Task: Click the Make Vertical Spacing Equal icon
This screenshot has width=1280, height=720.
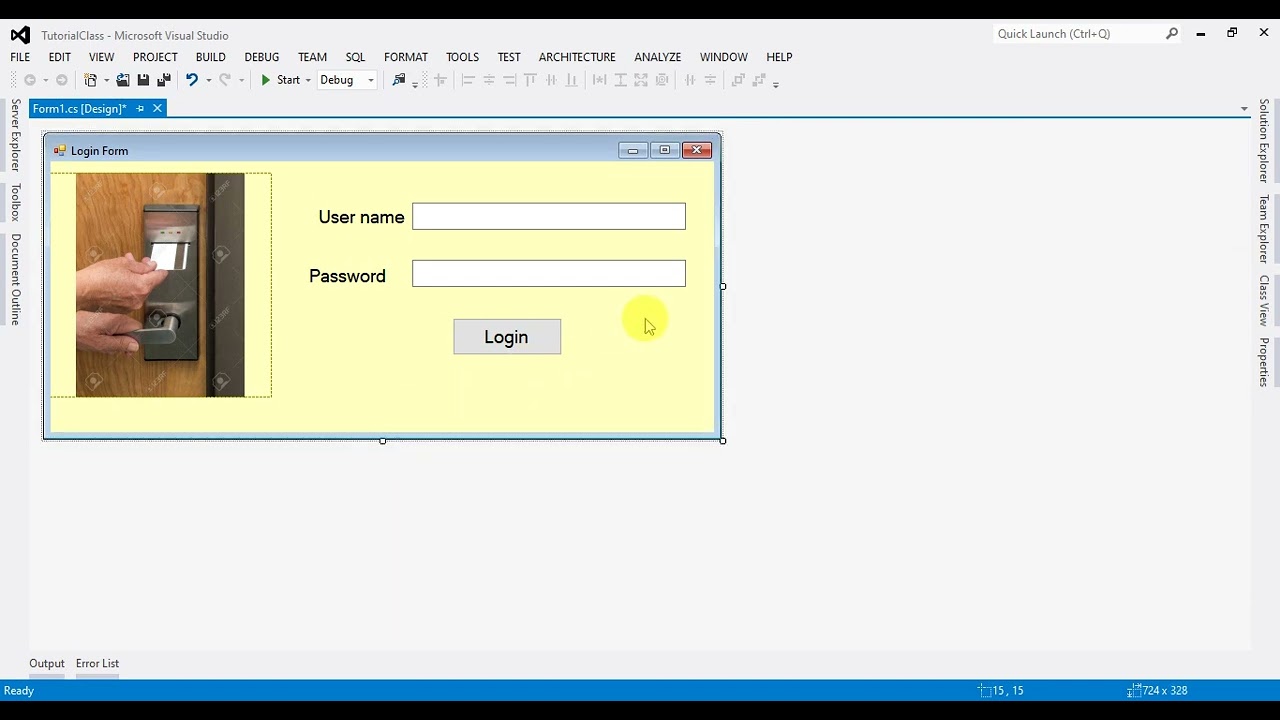Action: (x=710, y=80)
